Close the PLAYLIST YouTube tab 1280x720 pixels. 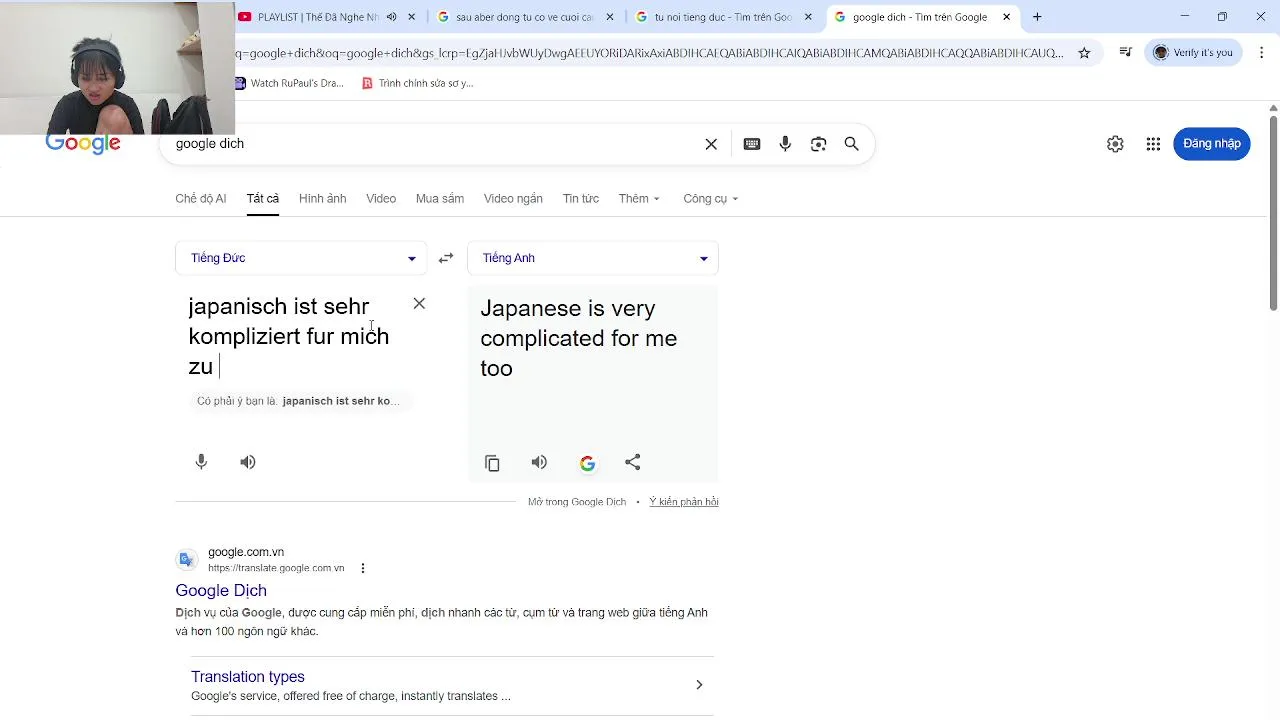411,17
